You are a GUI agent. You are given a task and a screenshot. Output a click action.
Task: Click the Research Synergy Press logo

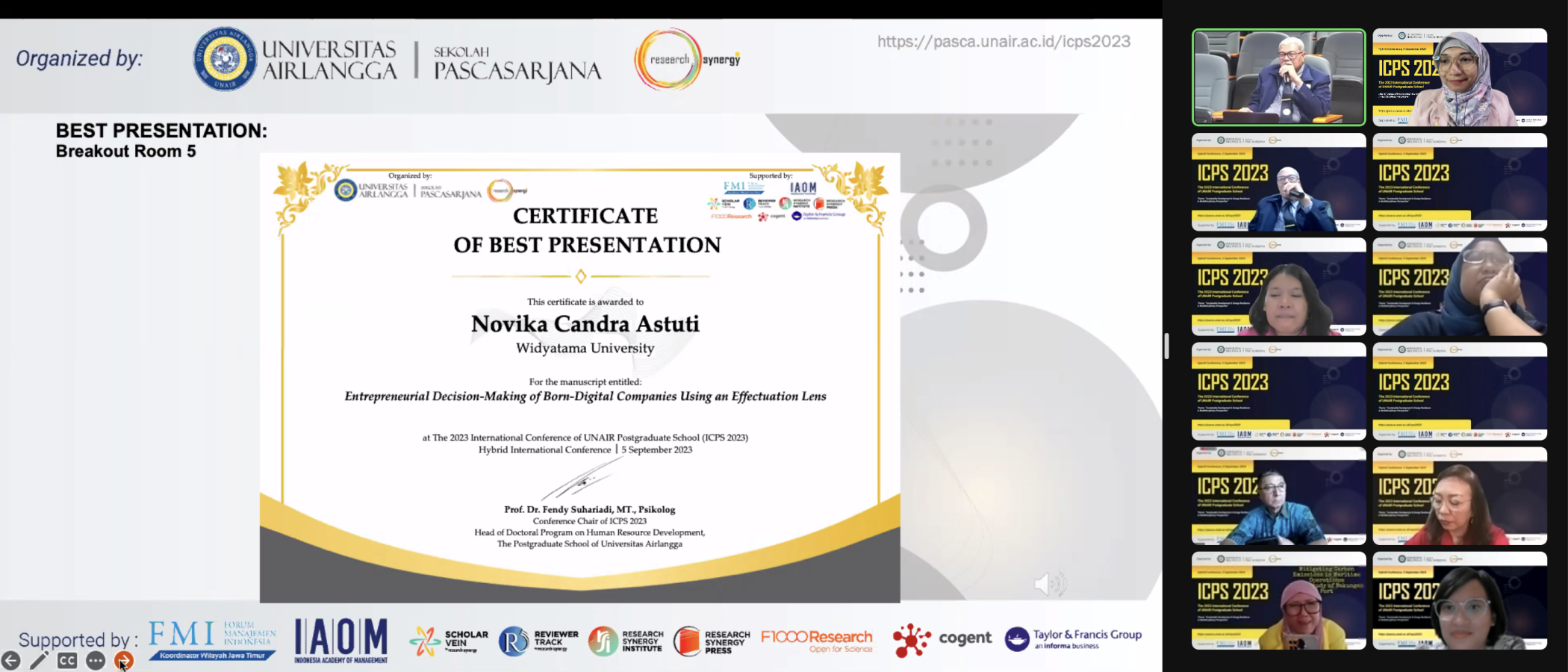pyautogui.click(x=712, y=641)
